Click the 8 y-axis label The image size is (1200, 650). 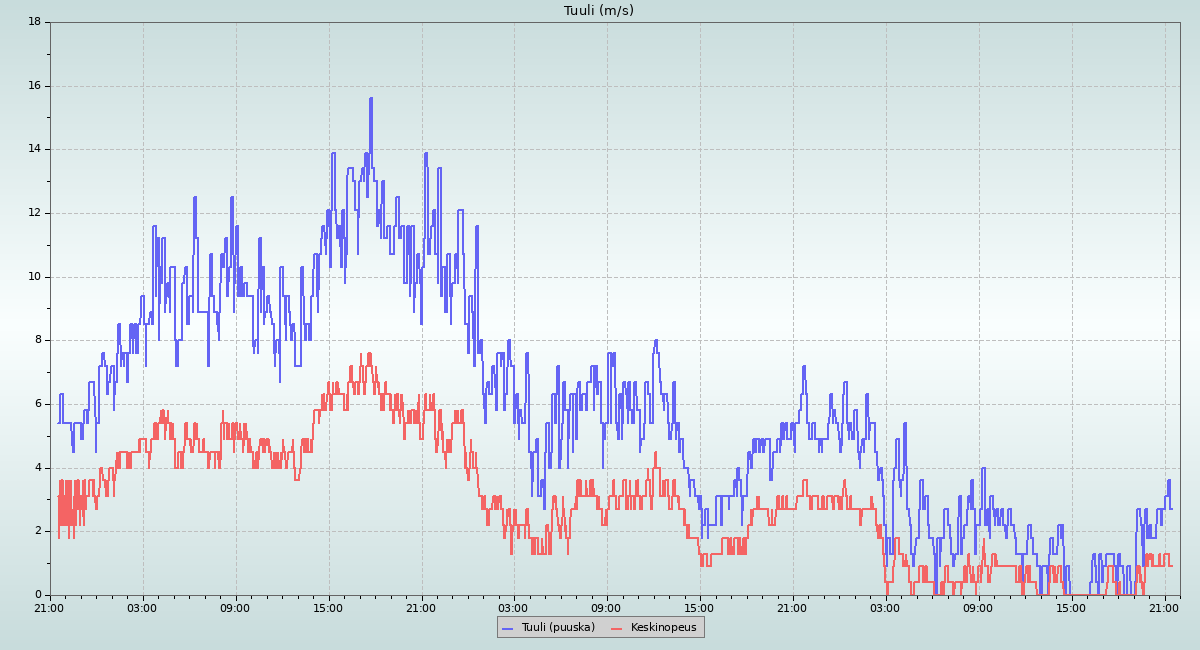[x=37, y=340]
